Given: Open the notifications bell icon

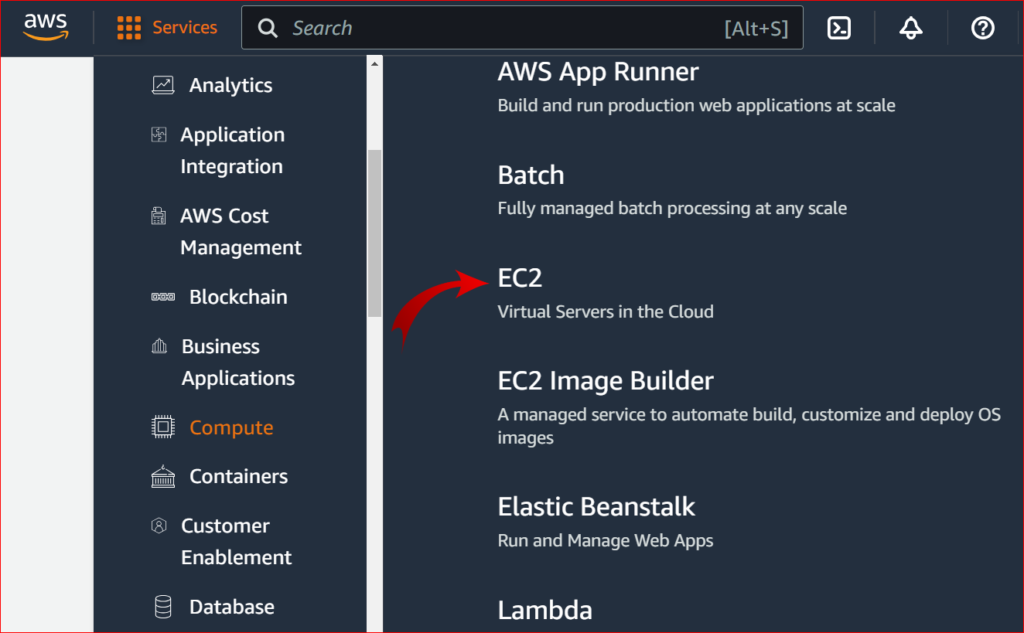Looking at the screenshot, I should 910,28.
